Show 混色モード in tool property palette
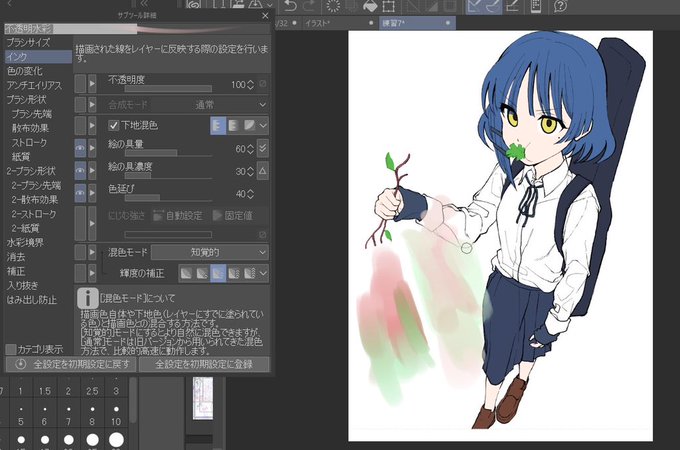 click(80, 252)
